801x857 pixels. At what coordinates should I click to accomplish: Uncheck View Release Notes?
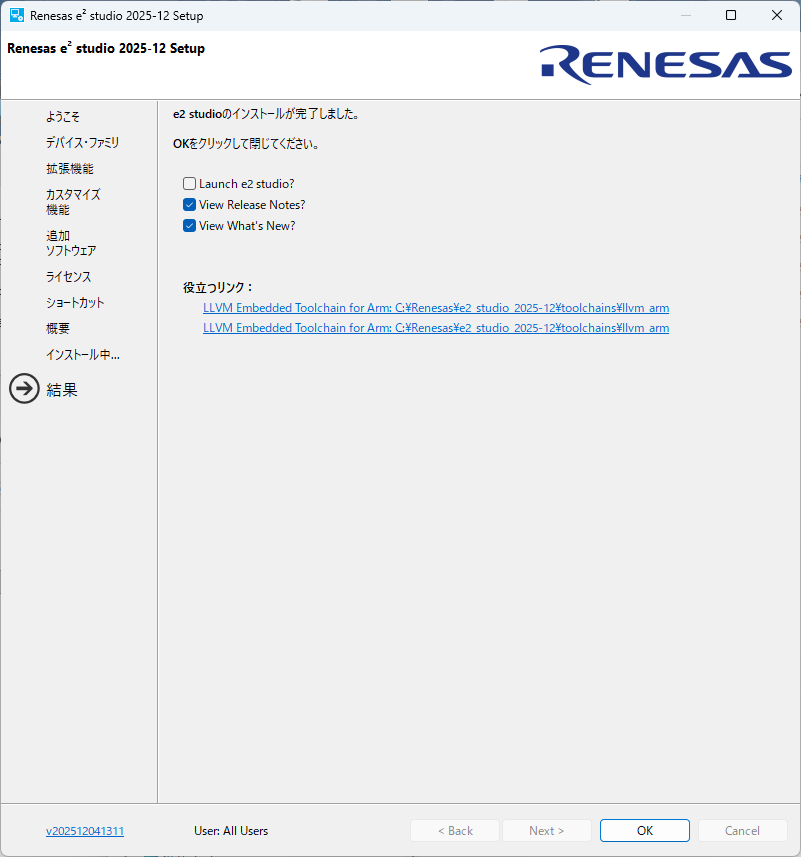[x=189, y=205]
